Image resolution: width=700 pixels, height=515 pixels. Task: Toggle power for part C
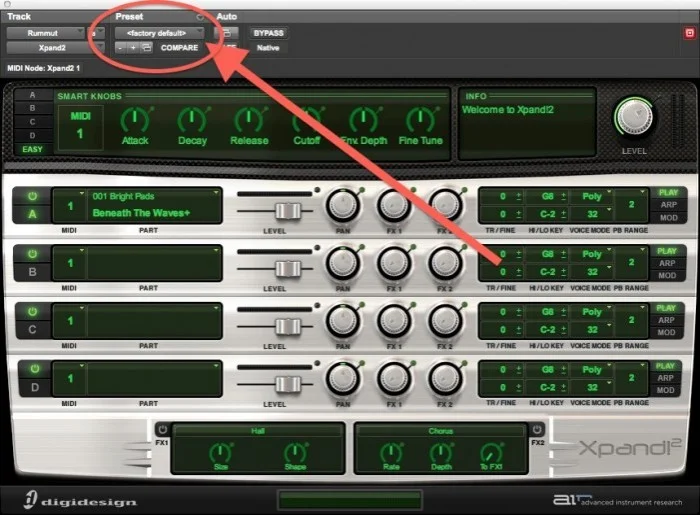pos(32,311)
